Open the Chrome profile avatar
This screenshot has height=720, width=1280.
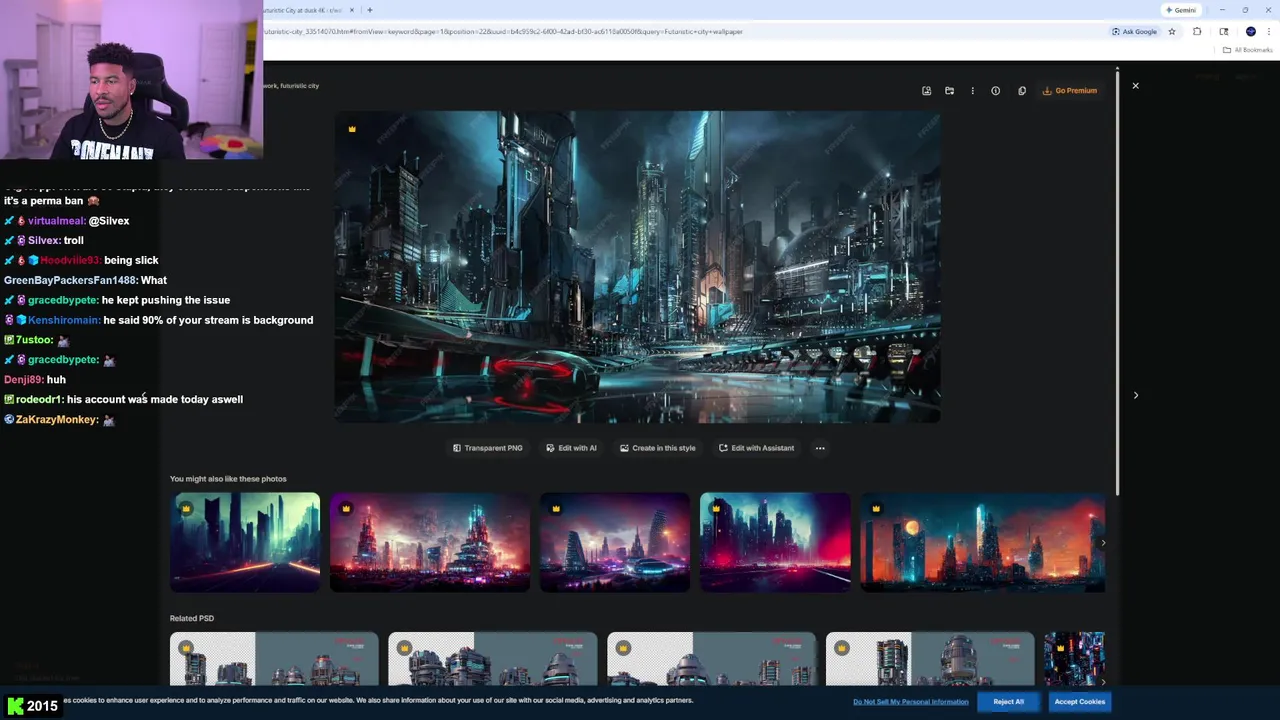(1250, 31)
